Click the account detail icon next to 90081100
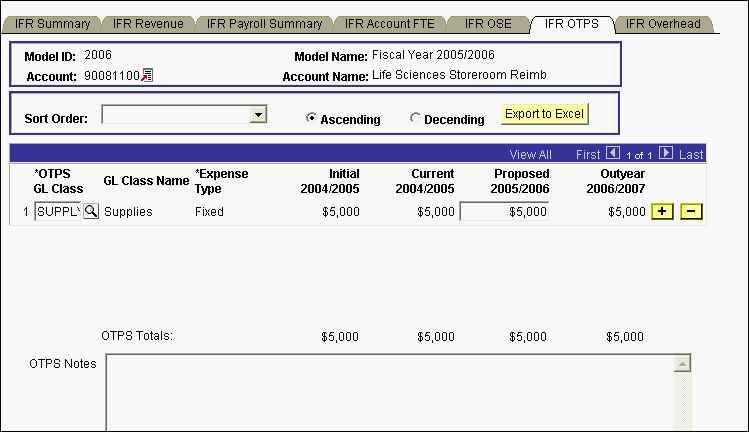The height and width of the screenshot is (432, 749). tap(147, 76)
